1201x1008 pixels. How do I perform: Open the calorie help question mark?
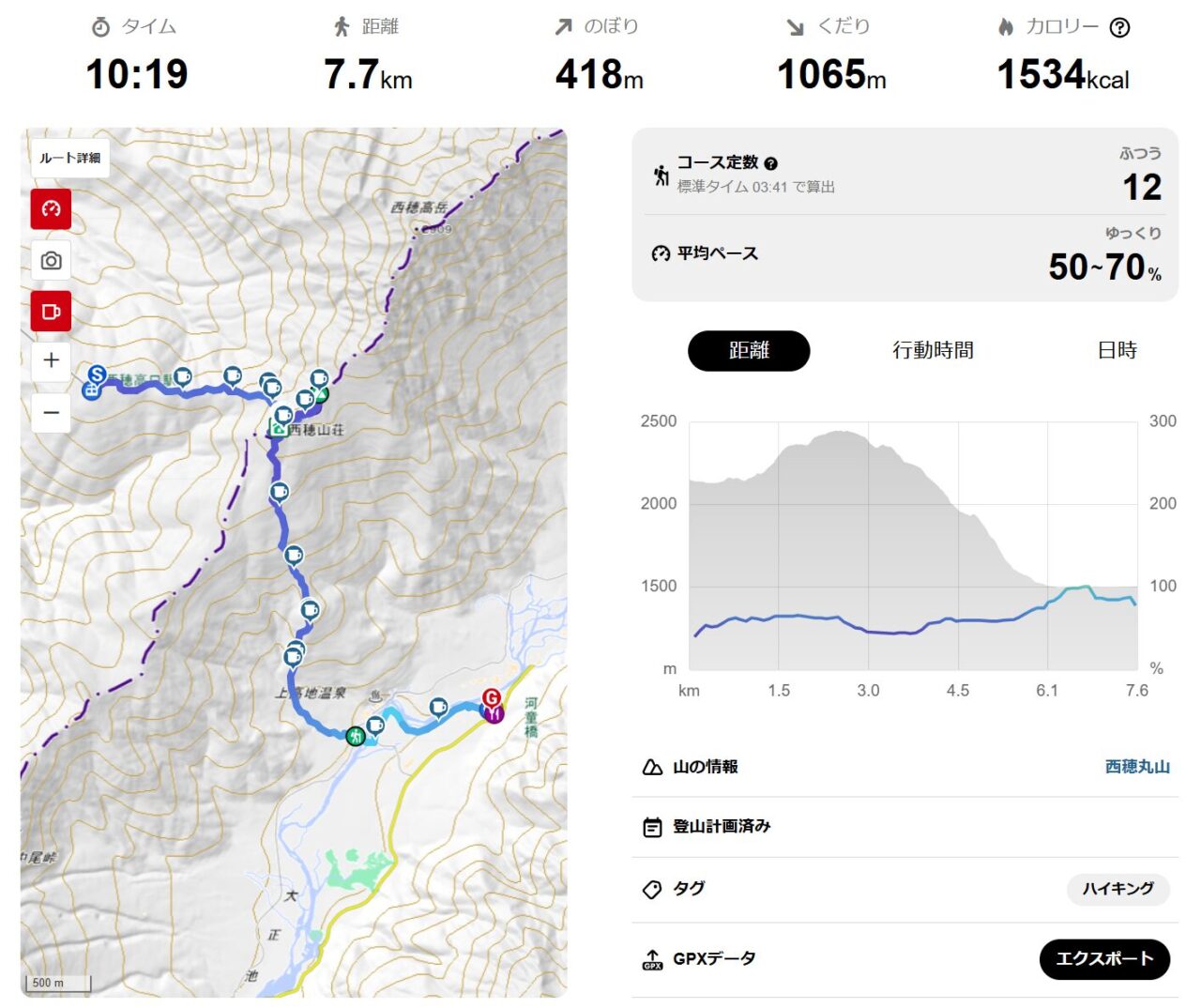click(1119, 27)
